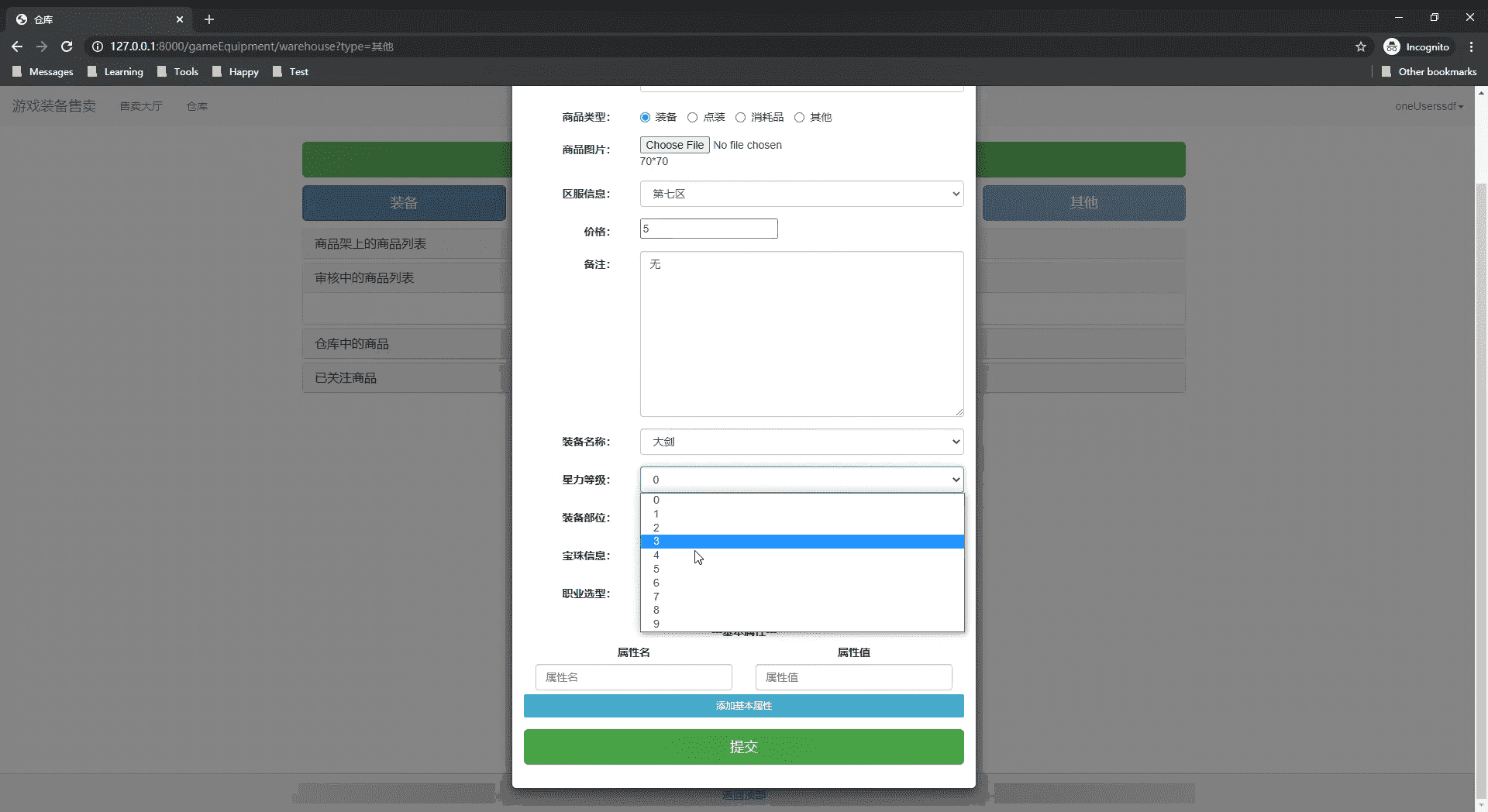Image resolution: width=1488 pixels, height=812 pixels.
Task: Choose option 0 in star level list
Action: [802, 501]
